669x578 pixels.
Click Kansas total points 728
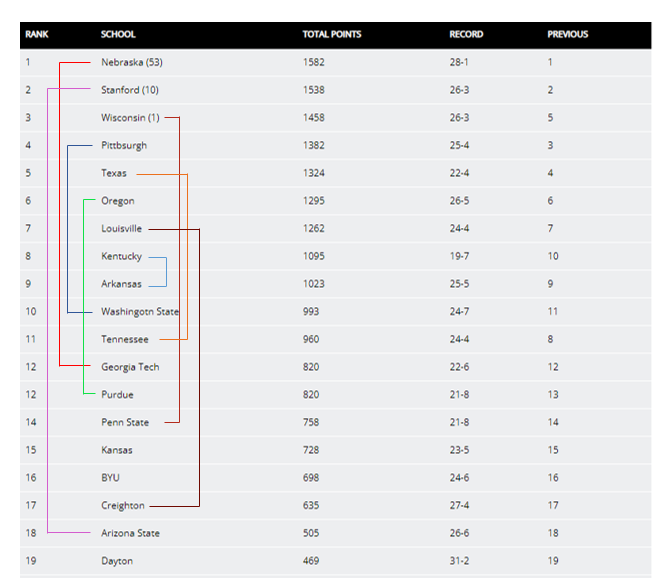pyautogui.click(x=311, y=450)
